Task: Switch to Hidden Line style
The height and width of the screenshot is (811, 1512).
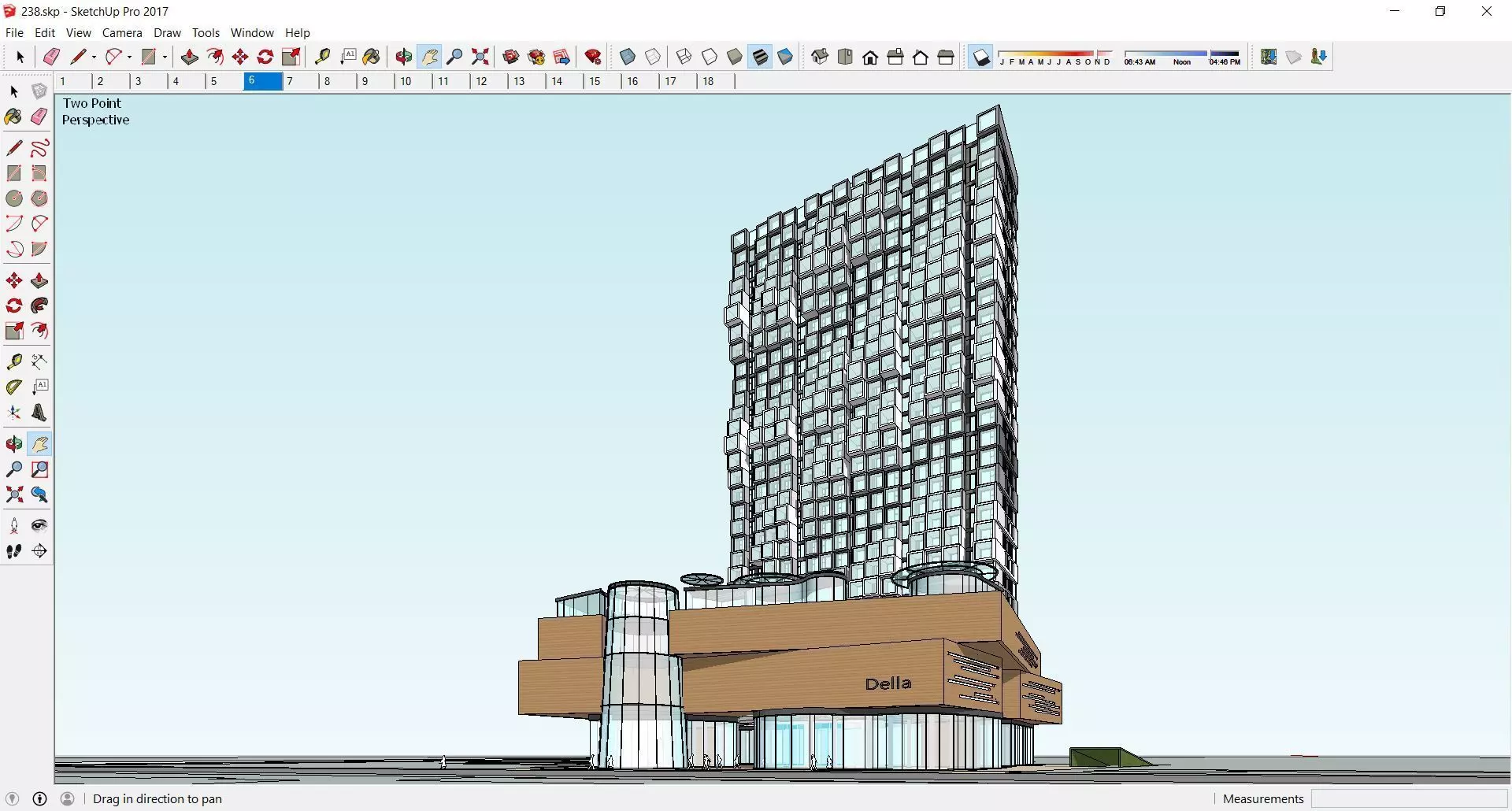Action: pyautogui.click(x=710, y=57)
